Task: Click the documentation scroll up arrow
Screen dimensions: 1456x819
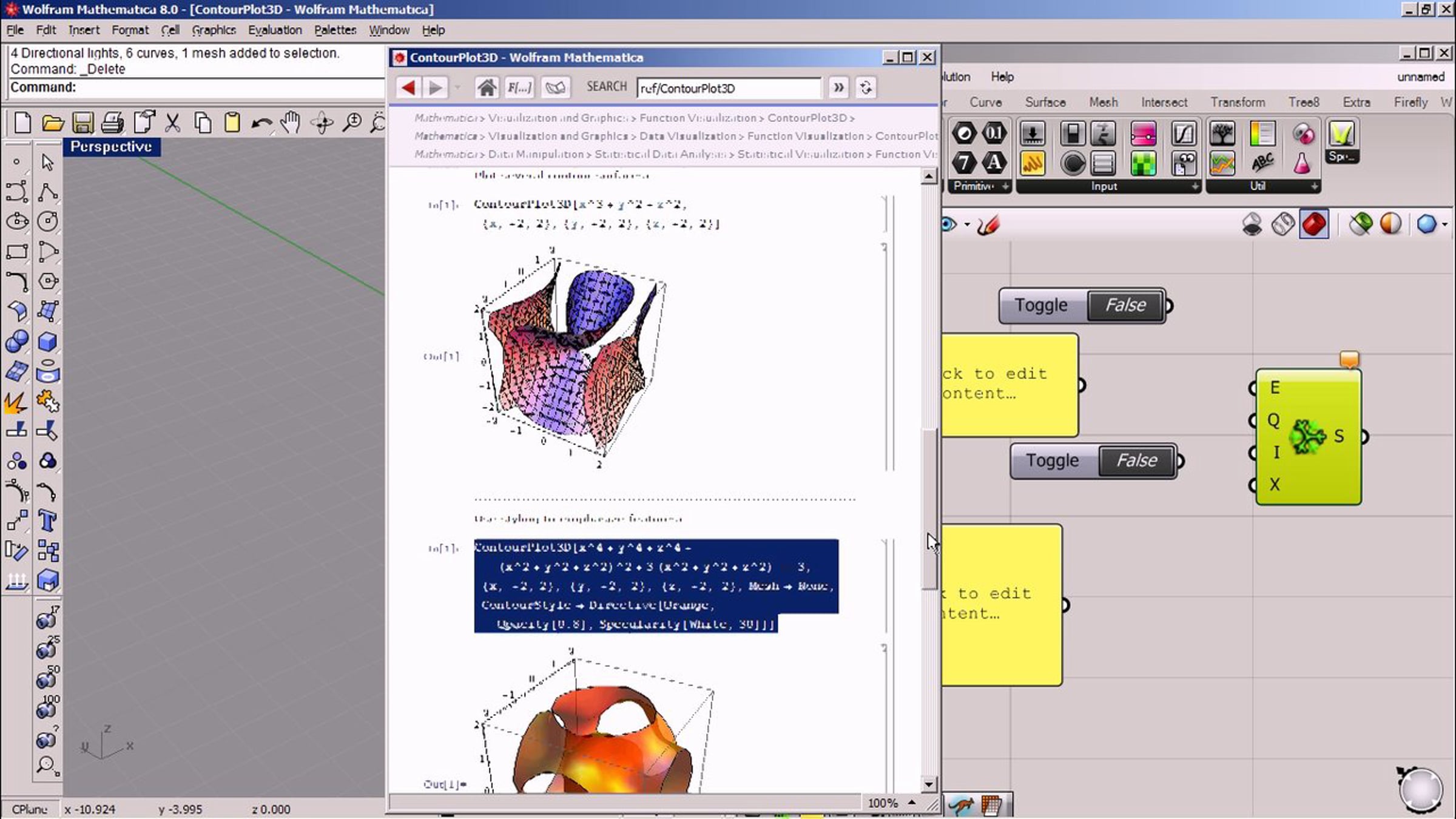Action: point(929,177)
